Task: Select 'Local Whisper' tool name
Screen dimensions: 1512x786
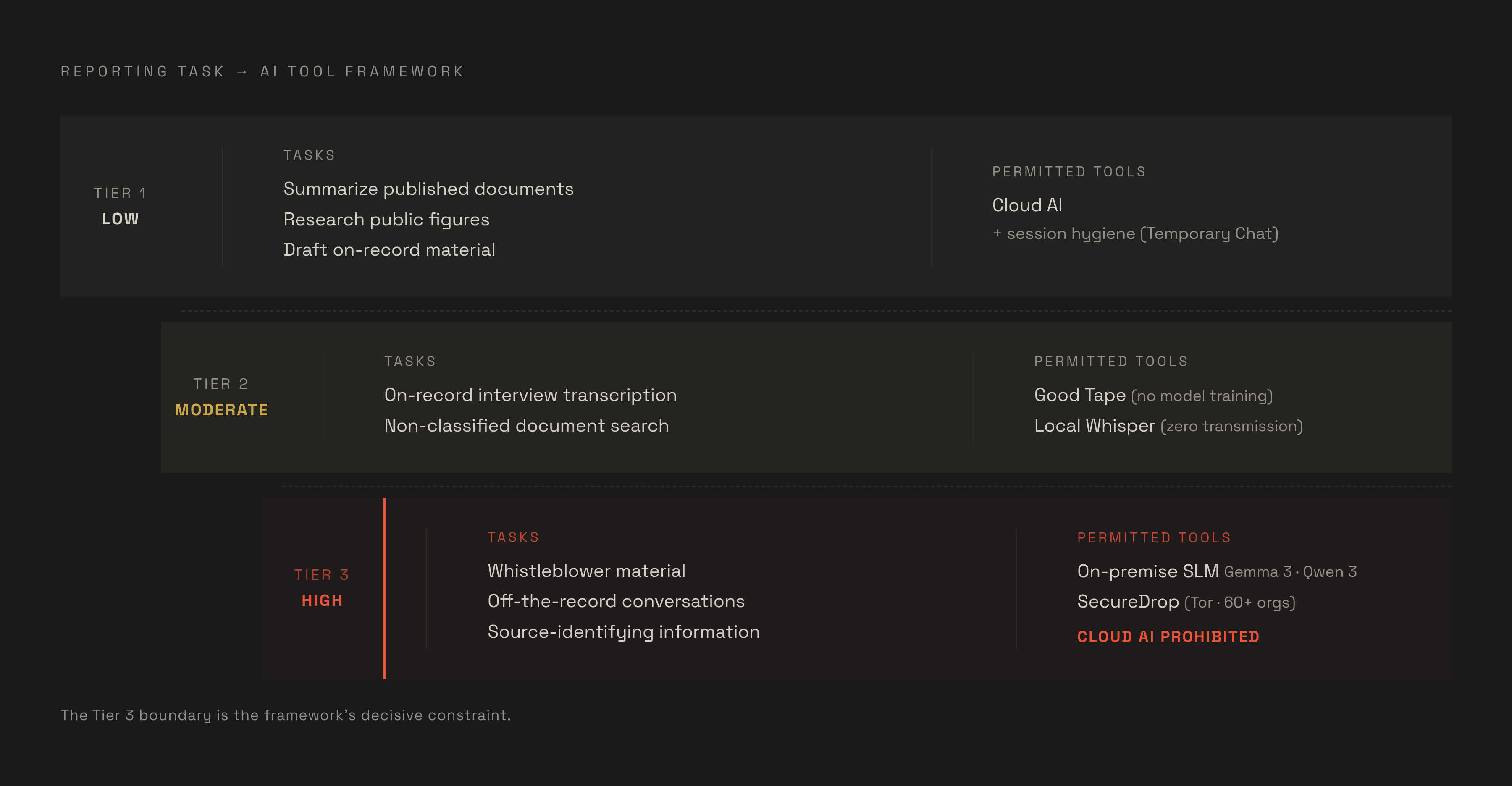Action: coord(1094,426)
